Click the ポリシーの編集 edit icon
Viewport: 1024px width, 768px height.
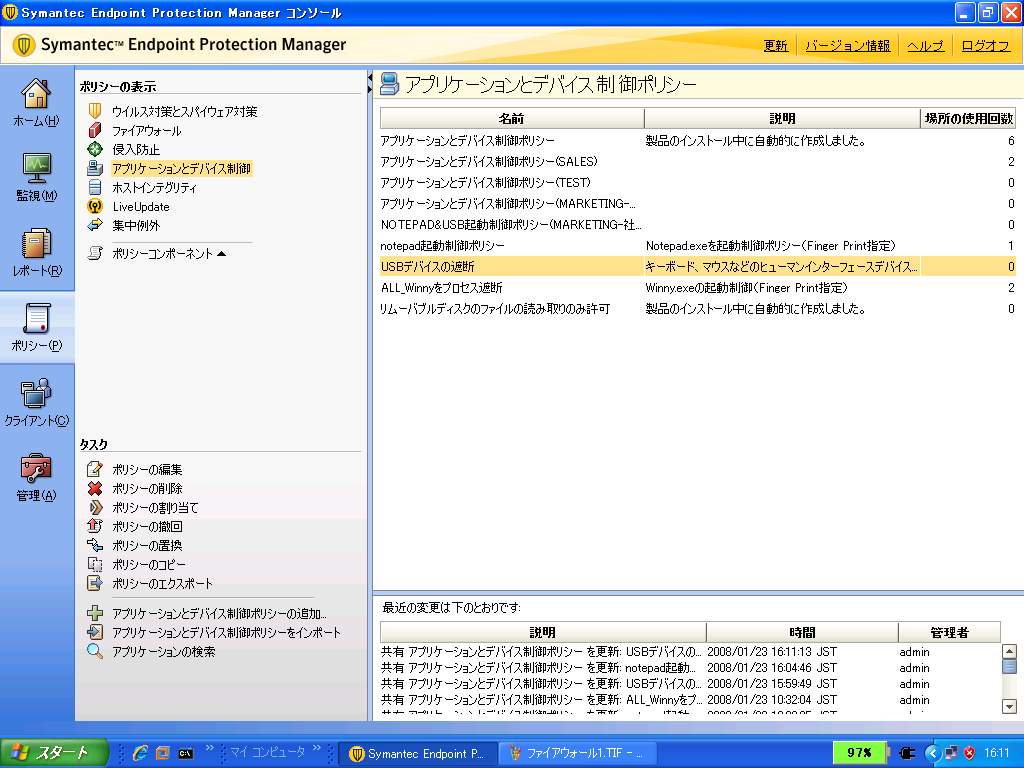(95, 469)
